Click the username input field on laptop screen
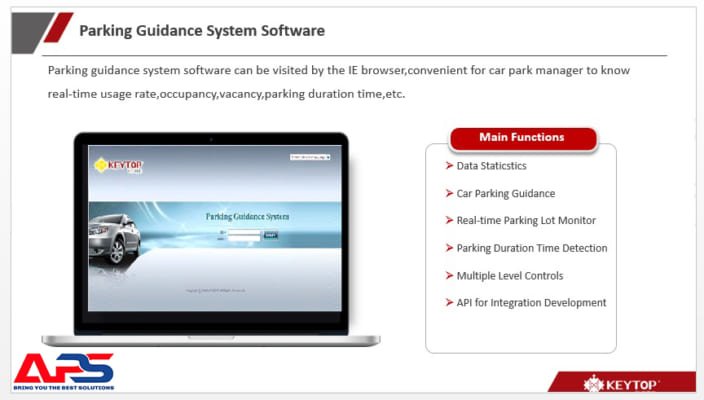Viewport: 704px width, 400px height. coord(244,233)
